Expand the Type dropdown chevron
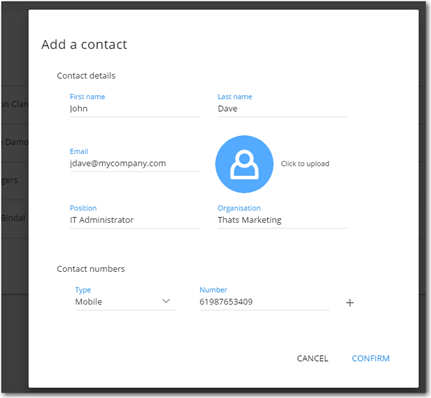 pyautogui.click(x=166, y=301)
